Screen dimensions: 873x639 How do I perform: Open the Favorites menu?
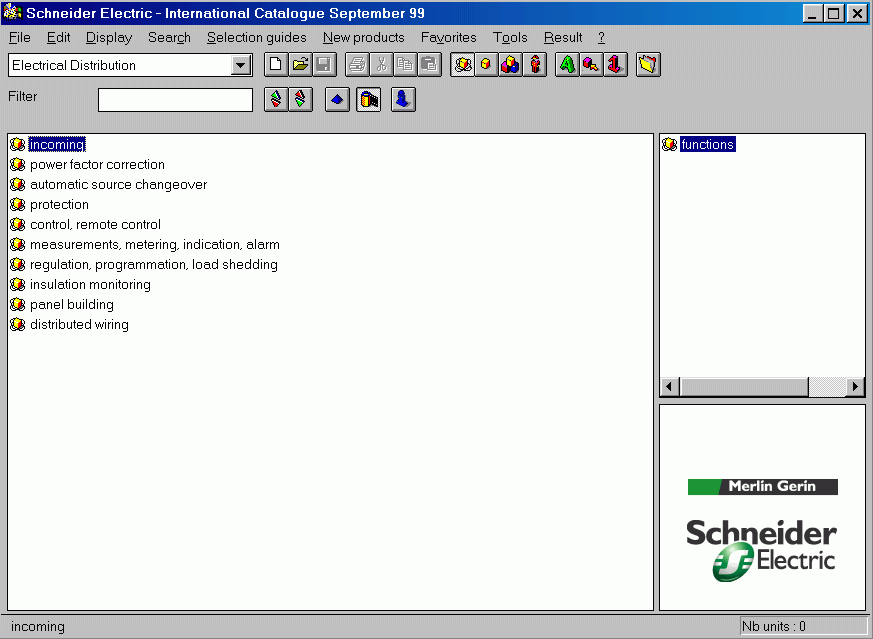click(x=449, y=37)
